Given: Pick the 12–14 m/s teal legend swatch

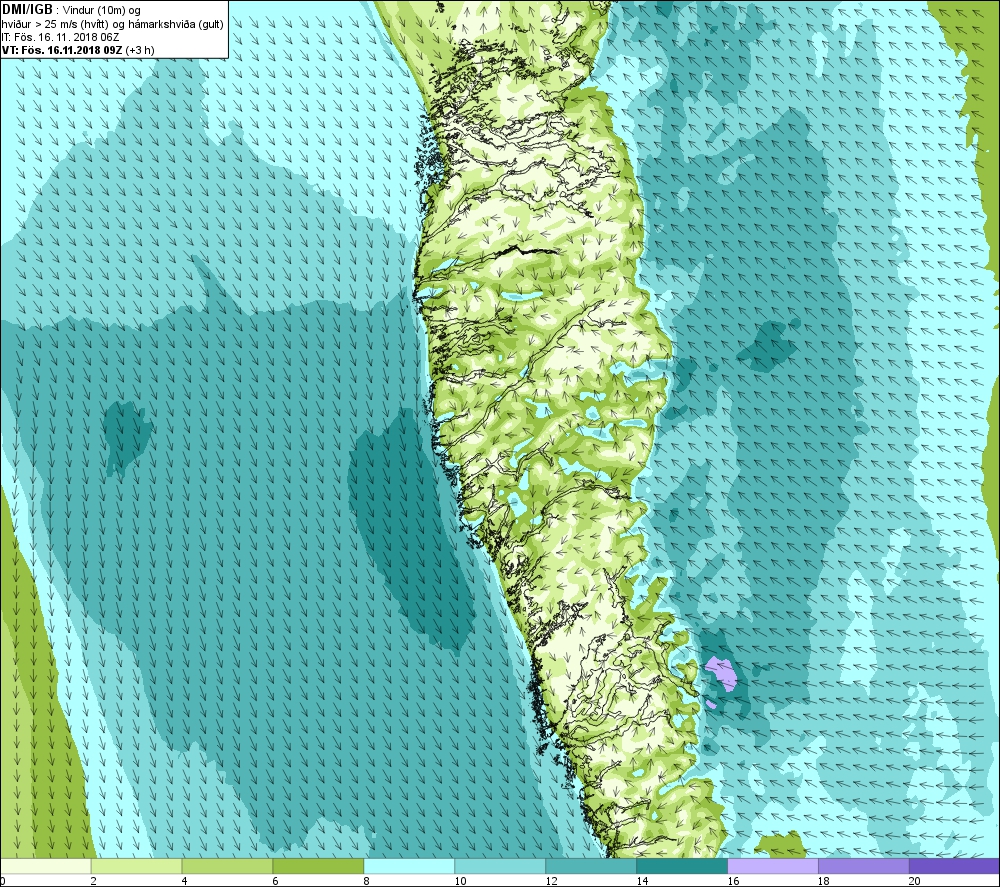Looking at the screenshot, I should [x=591, y=866].
